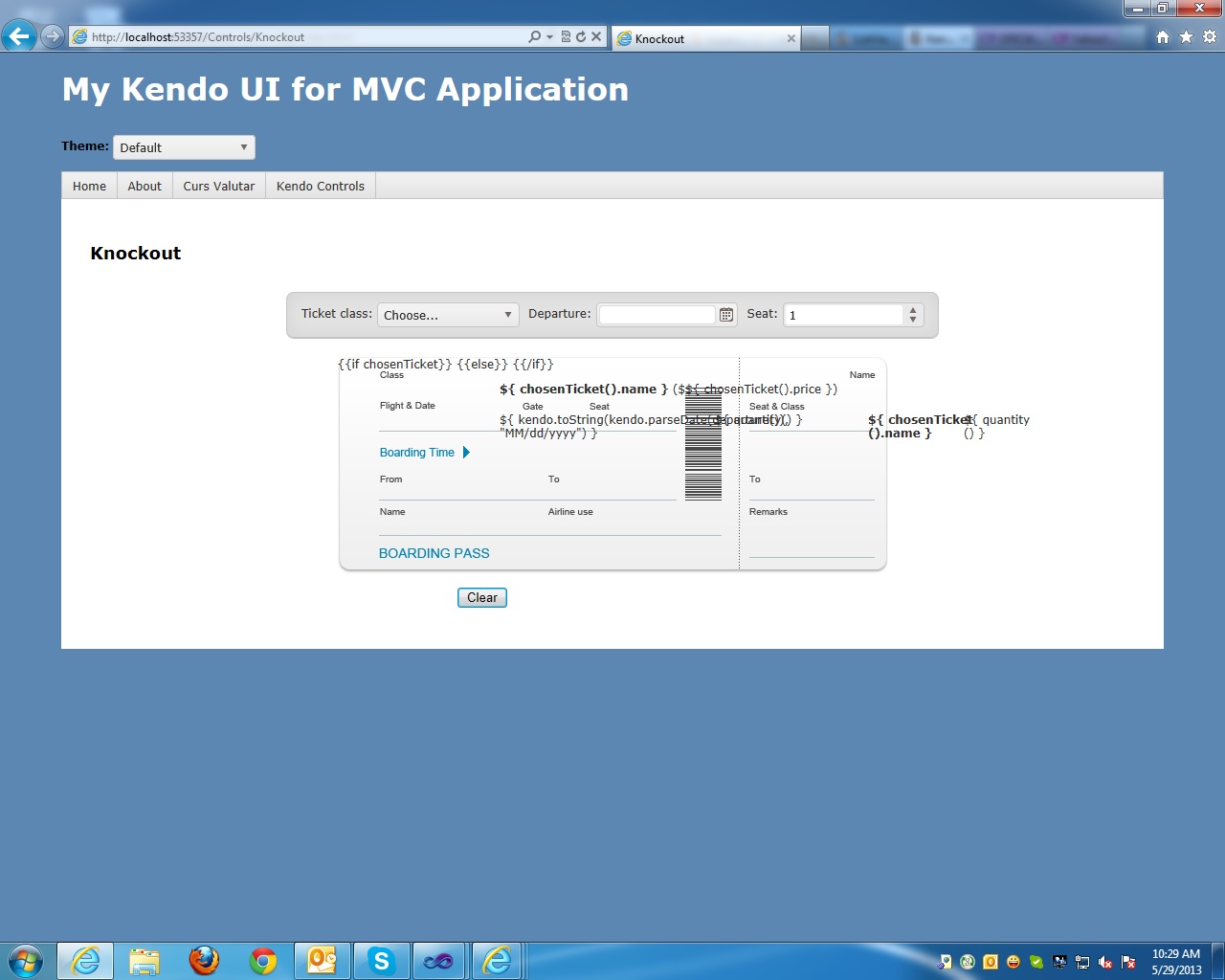Click the Clear button
1225x980 pixels.
coord(482,598)
